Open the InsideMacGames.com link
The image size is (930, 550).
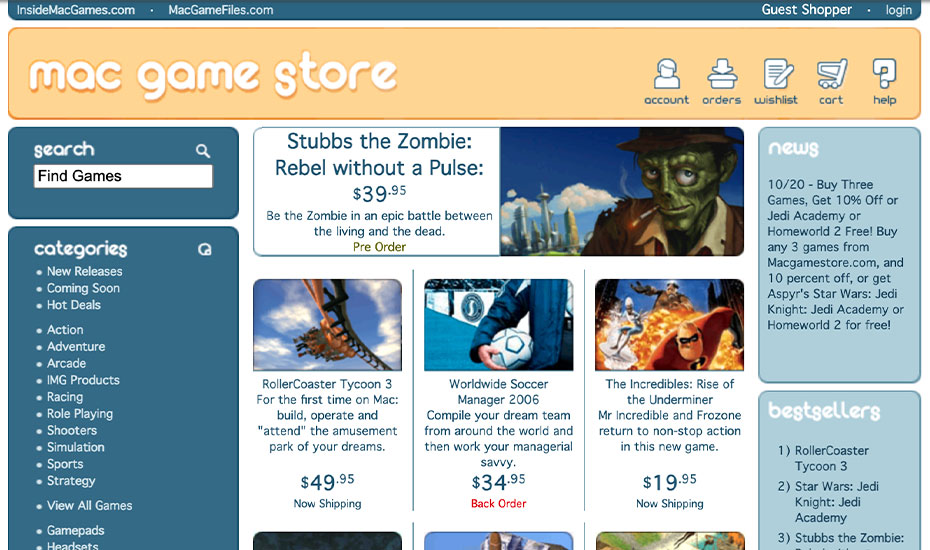pos(76,10)
